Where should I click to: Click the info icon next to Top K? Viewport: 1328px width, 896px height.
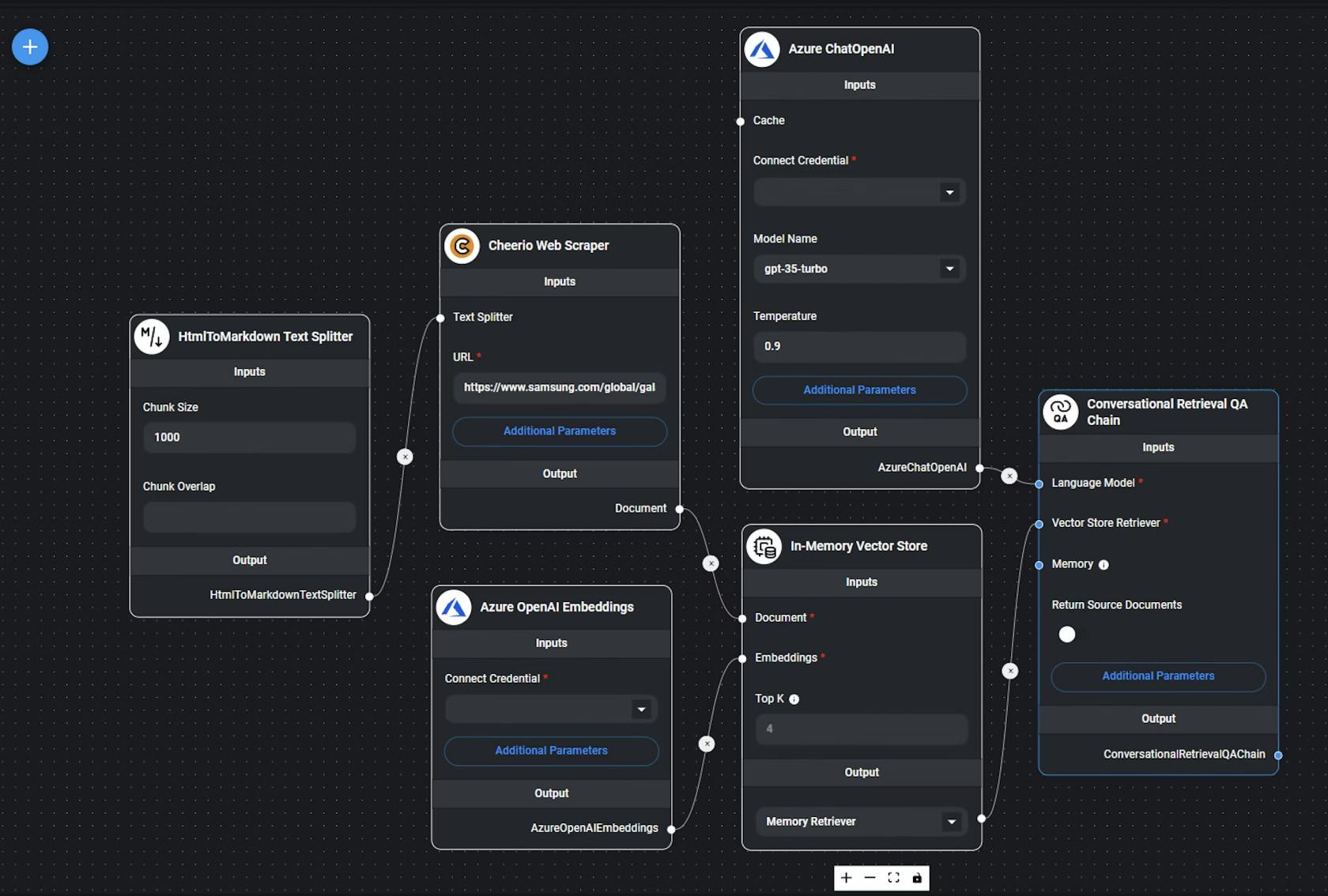tap(794, 699)
